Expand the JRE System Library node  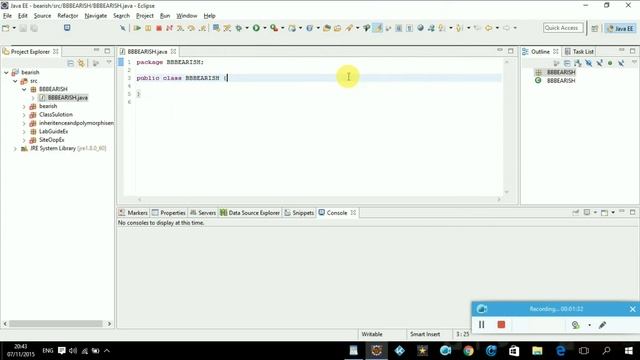15,149
